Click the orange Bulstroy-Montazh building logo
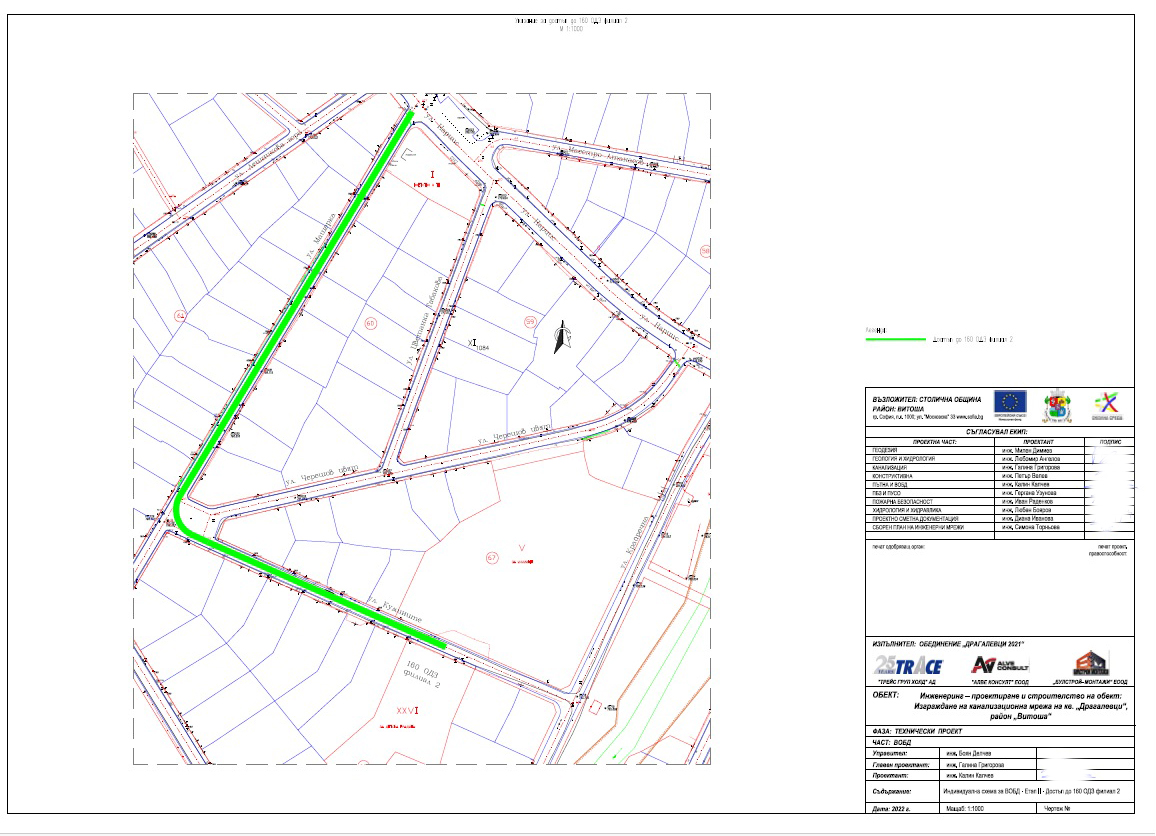This screenshot has width=1156, height=836. [x=1091, y=663]
